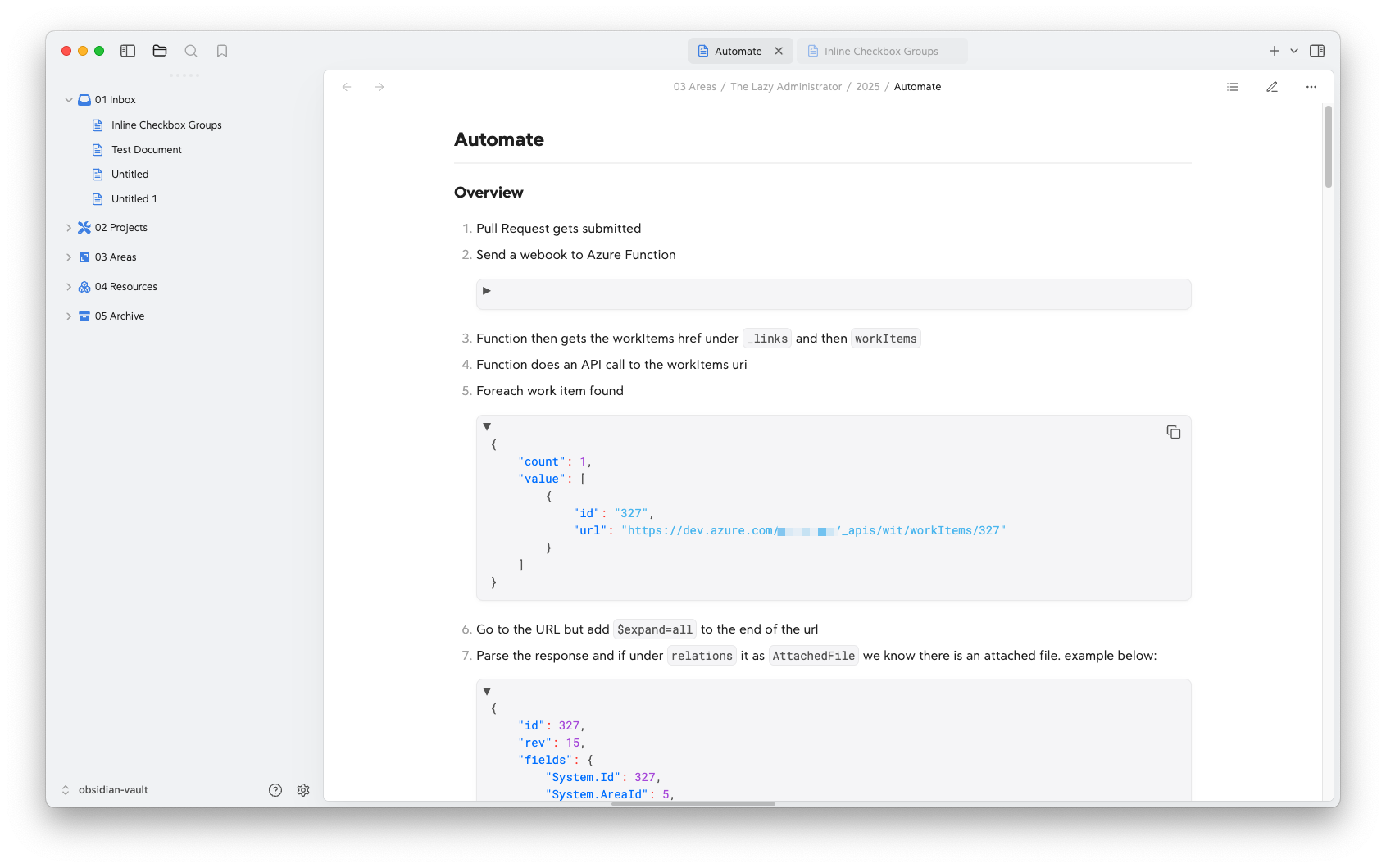Screen dimensions: 1386x868
Task: Switch to the Inline Checkbox Groups tab
Action: tap(881, 50)
